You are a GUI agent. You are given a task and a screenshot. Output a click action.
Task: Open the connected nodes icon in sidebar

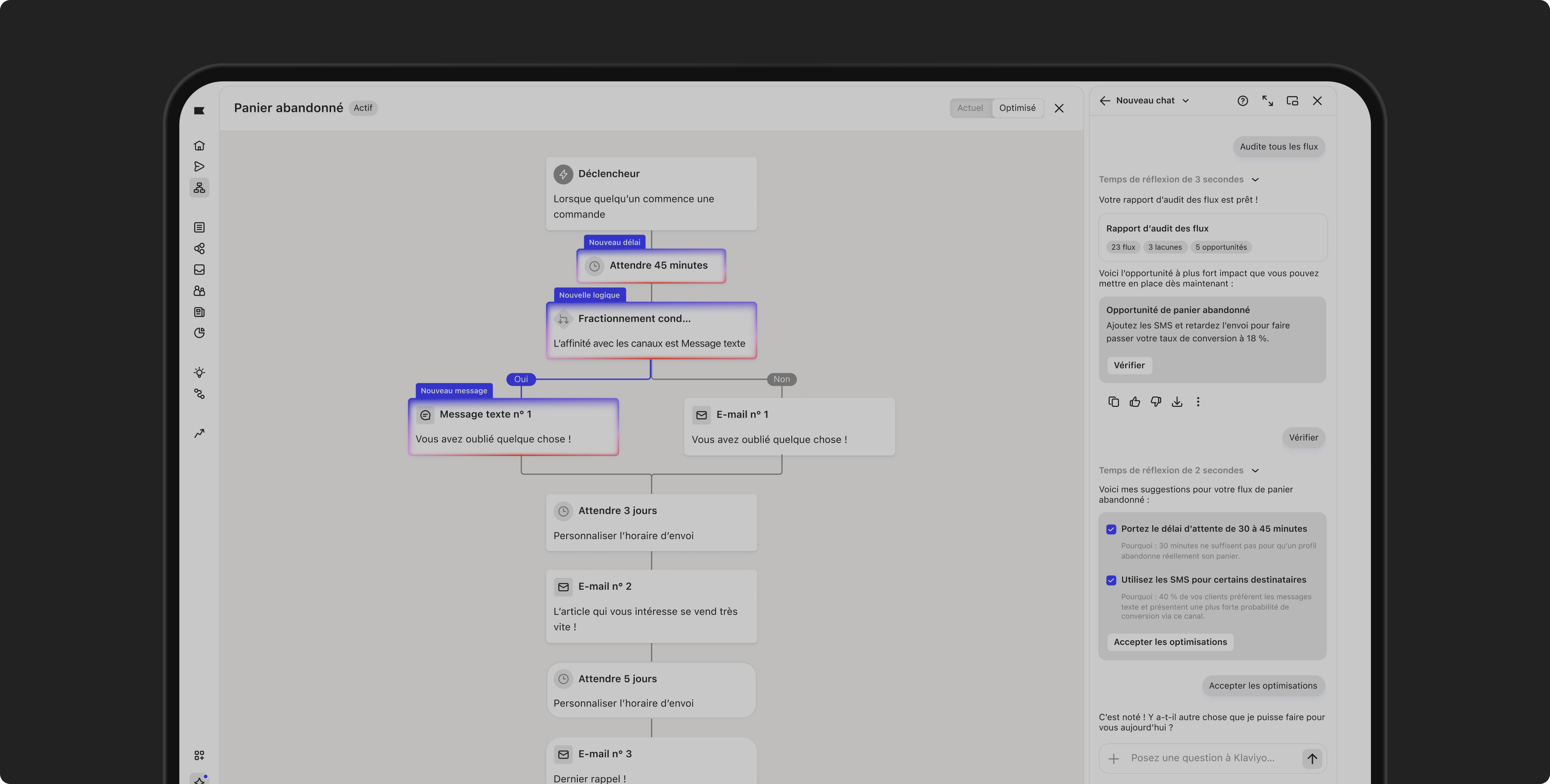[x=199, y=394]
